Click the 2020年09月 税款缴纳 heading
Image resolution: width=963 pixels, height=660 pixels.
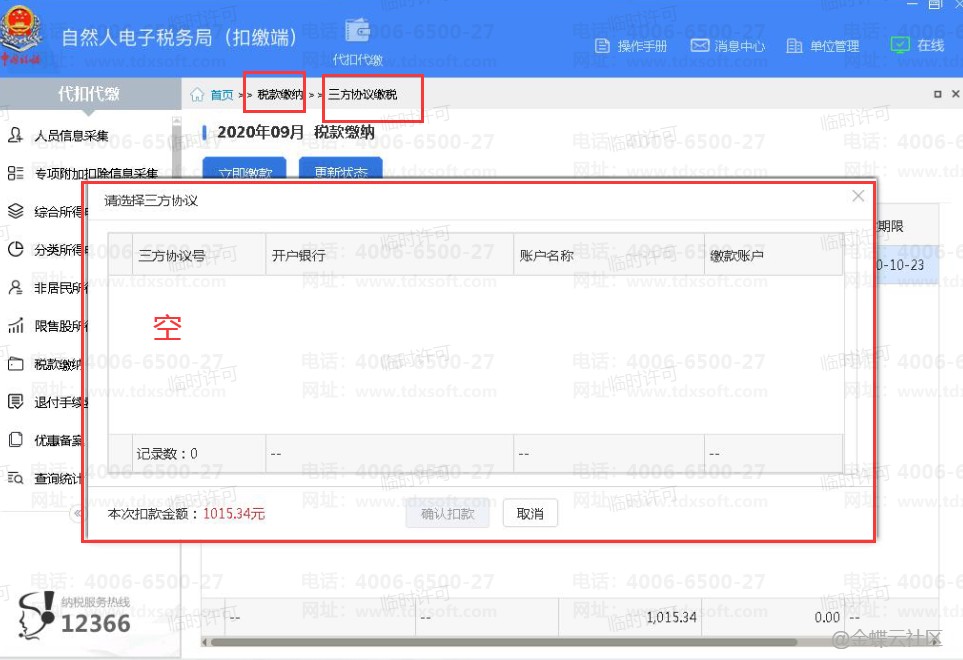pyautogui.click(x=295, y=132)
